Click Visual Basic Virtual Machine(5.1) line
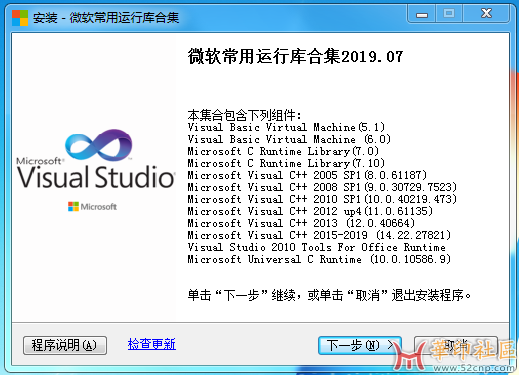The width and height of the screenshot is (519, 375). (x=286, y=127)
